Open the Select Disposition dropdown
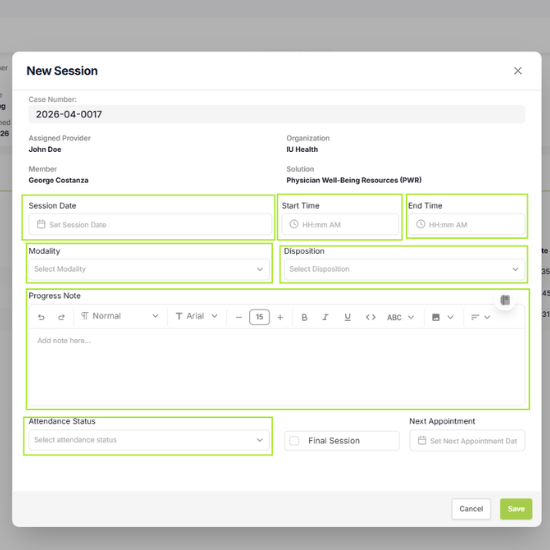The image size is (550, 550). coord(404,269)
